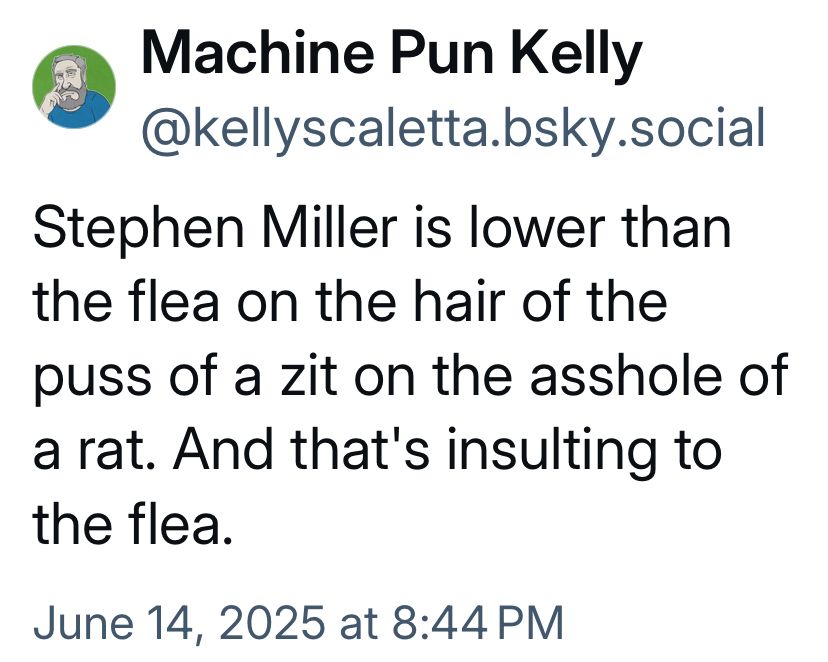
Task: Click the word 'And' starting second sentence
Action: [x=223, y=450]
